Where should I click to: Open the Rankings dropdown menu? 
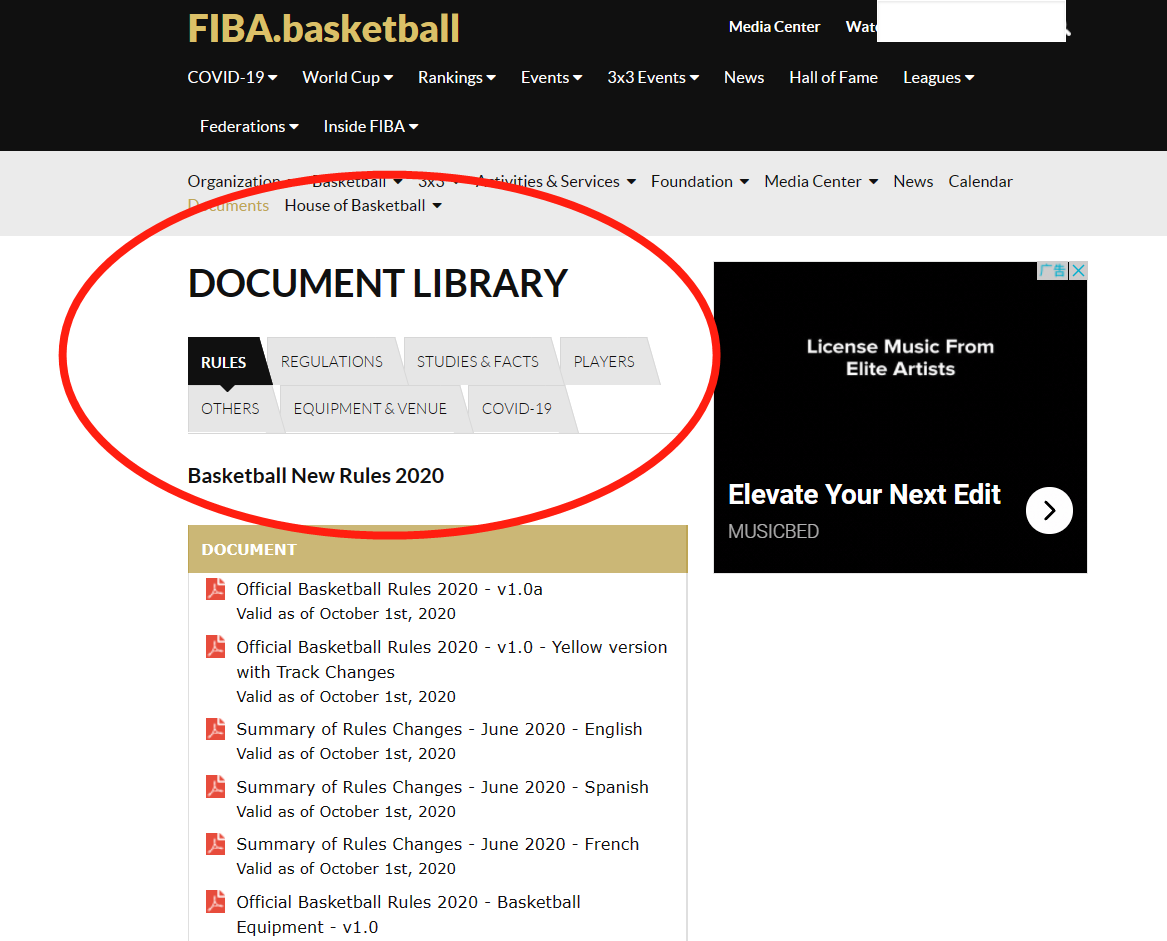pos(456,77)
